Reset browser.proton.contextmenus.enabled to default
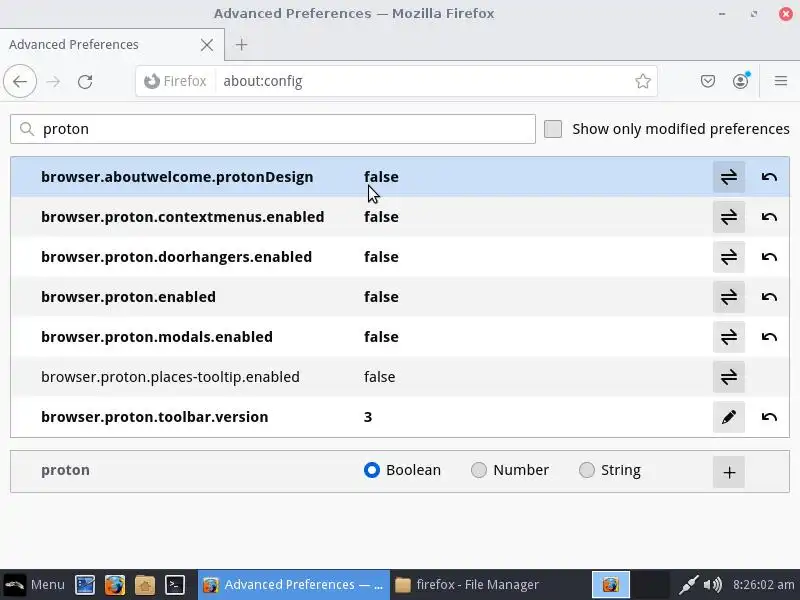This screenshot has width=800, height=600. coord(769,217)
